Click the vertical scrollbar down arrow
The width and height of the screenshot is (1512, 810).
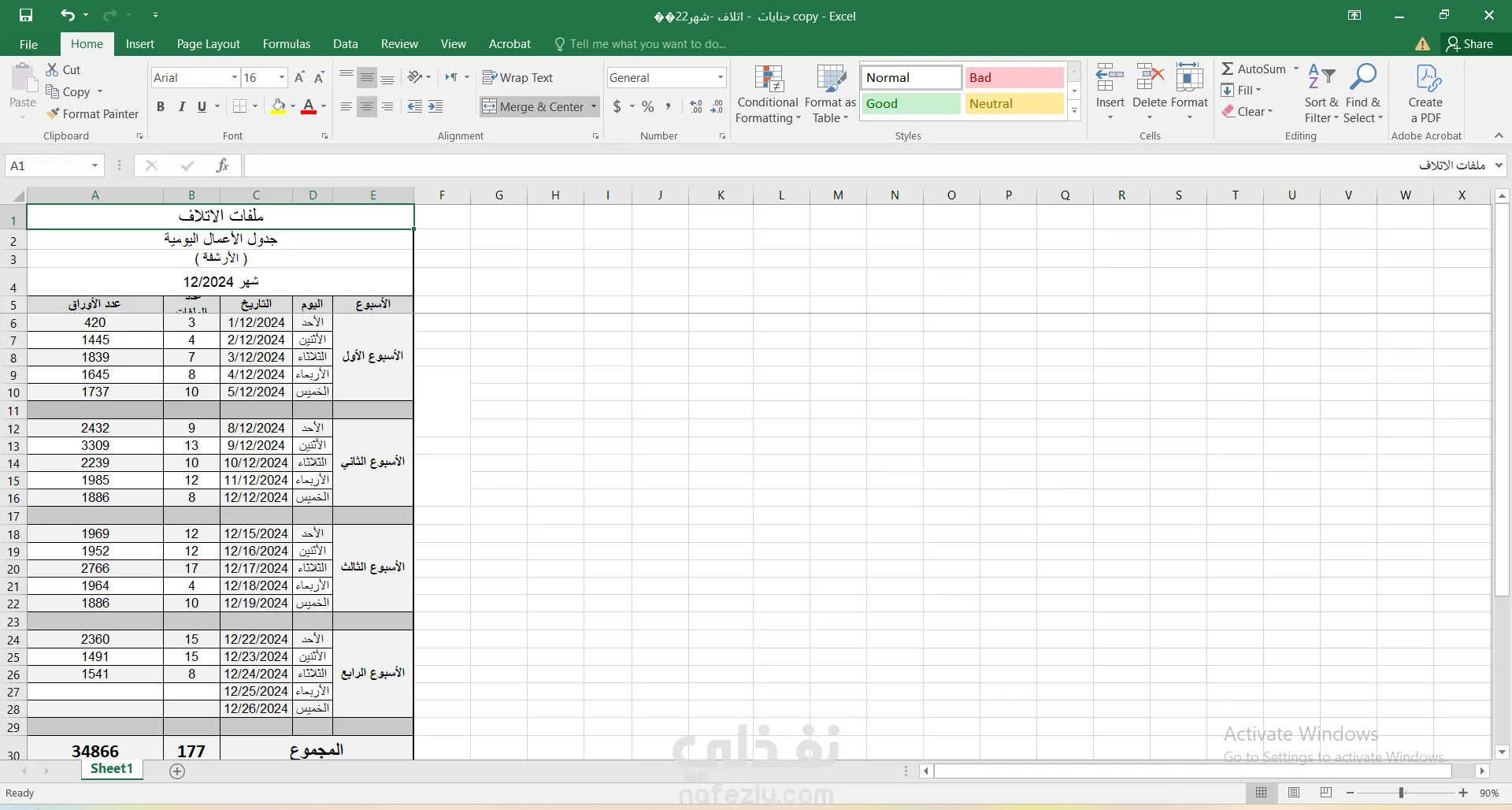1502,752
